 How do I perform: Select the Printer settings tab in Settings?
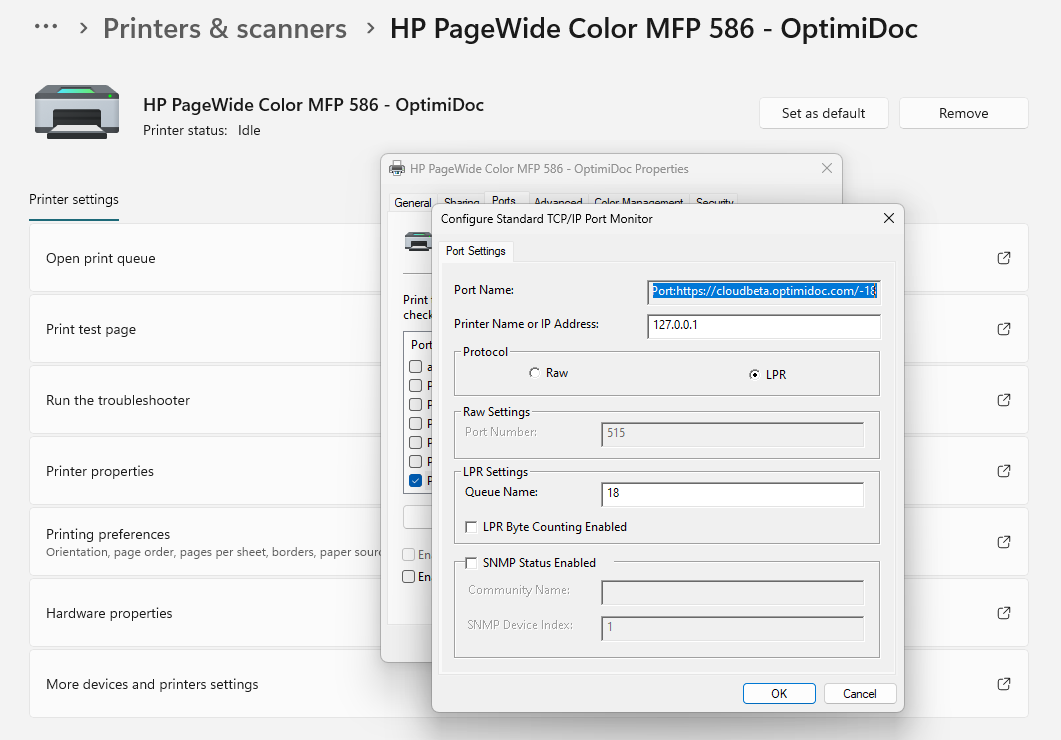coord(74,200)
